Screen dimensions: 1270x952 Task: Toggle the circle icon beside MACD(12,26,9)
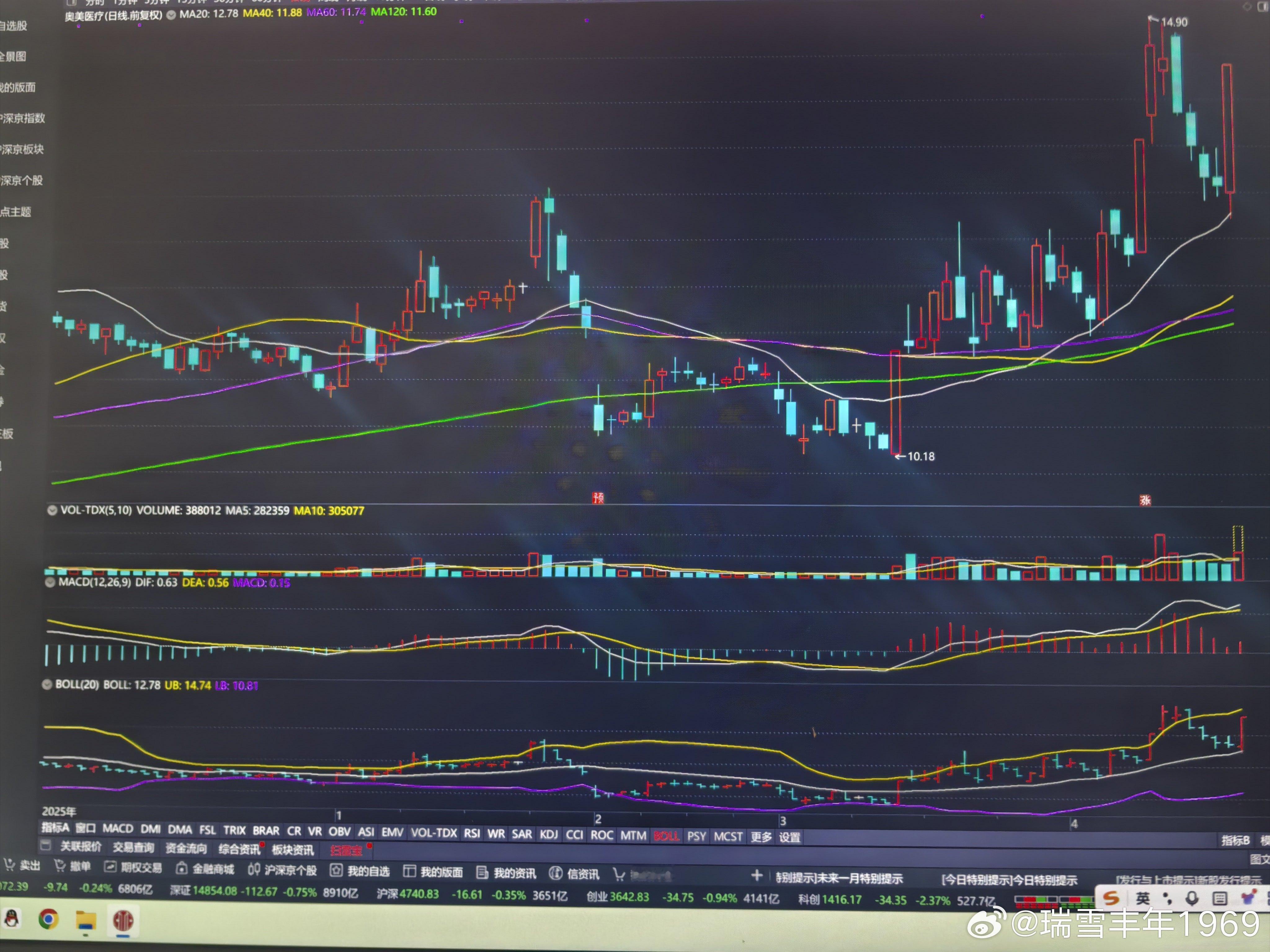pos(50,582)
